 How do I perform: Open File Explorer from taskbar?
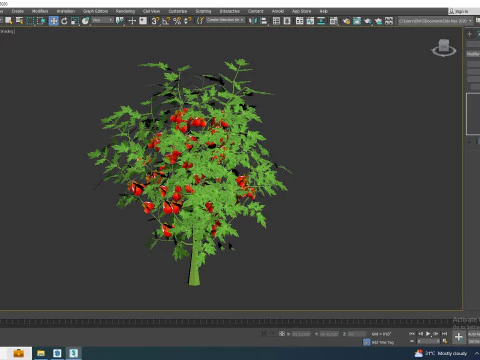(x=41, y=353)
